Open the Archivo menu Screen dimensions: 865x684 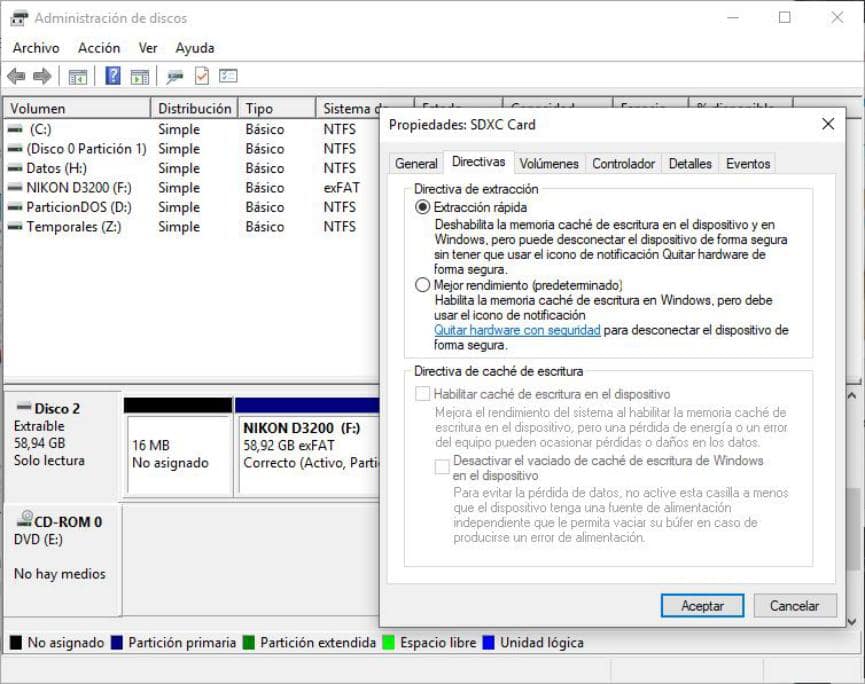click(x=36, y=48)
